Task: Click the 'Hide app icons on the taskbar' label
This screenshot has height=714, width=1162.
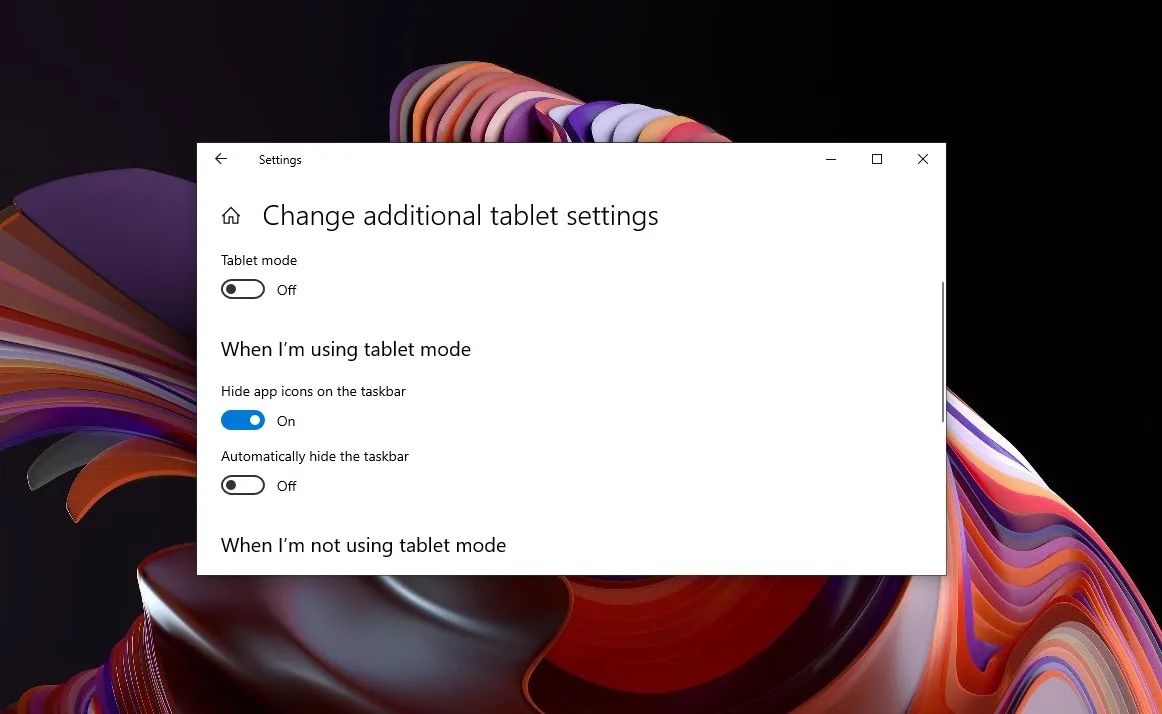Action: click(x=313, y=391)
